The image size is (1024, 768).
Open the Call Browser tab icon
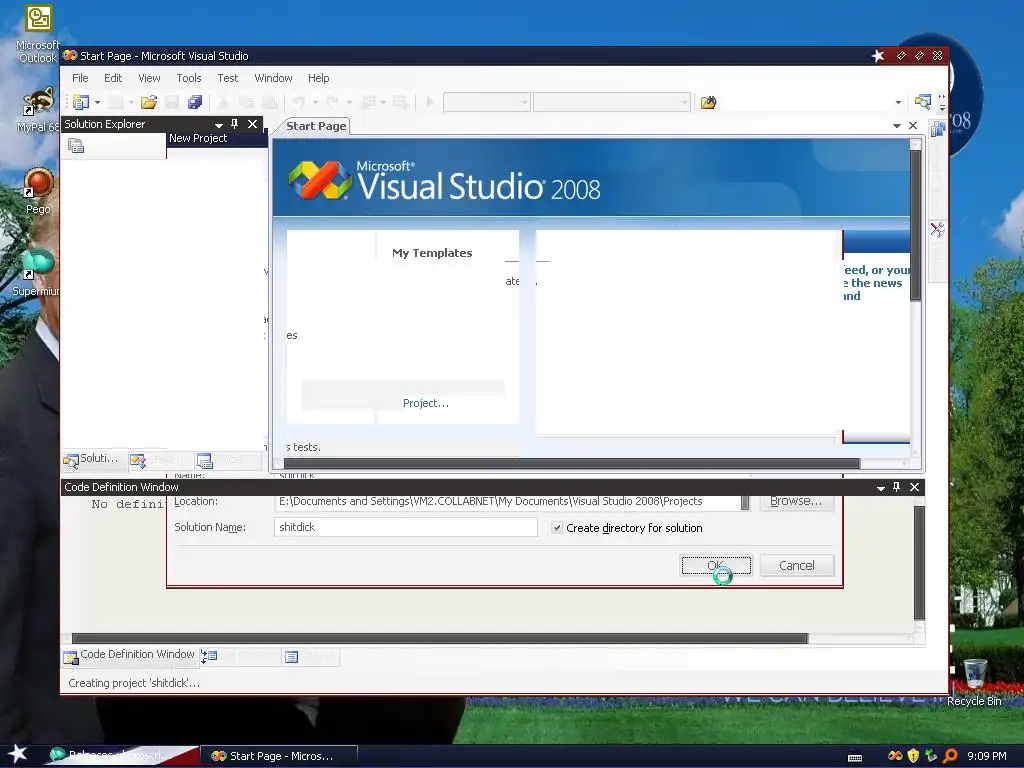tap(209, 656)
